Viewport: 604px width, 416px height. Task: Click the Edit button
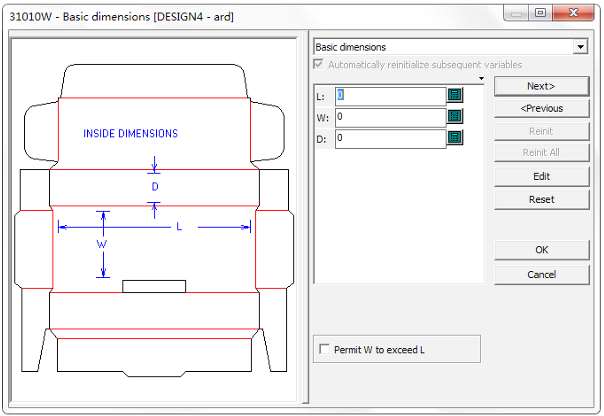click(x=541, y=176)
